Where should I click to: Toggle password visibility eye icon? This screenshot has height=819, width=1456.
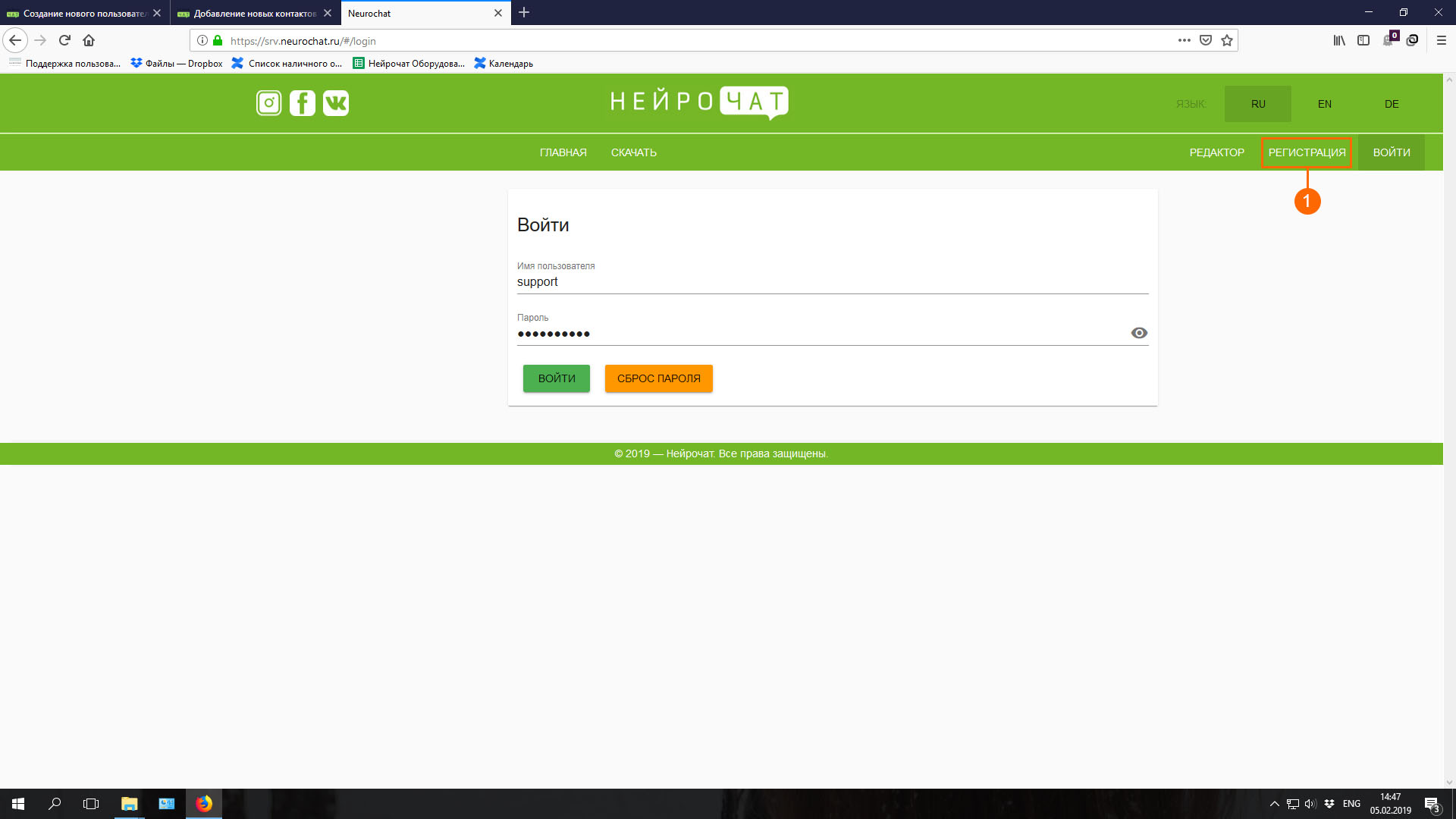point(1139,333)
